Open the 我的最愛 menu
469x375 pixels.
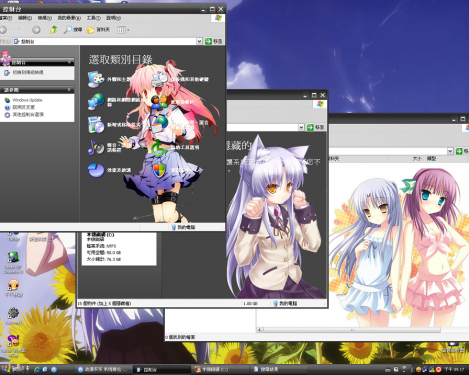(69, 18)
